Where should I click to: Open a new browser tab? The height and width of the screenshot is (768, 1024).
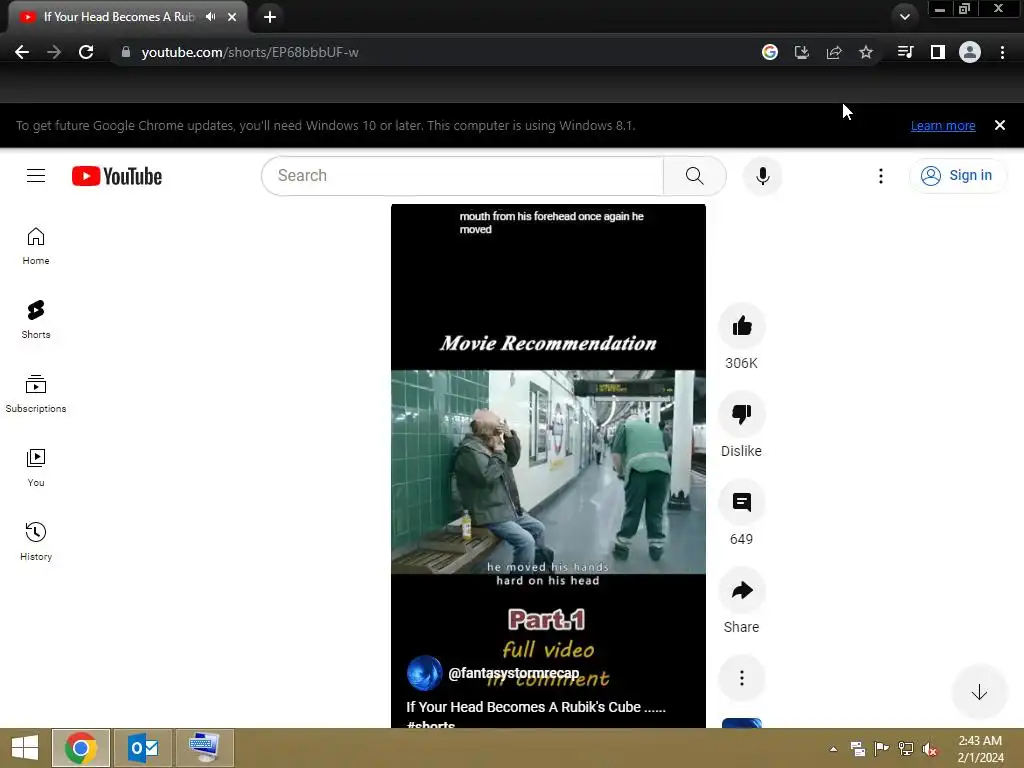(x=270, y=17)
